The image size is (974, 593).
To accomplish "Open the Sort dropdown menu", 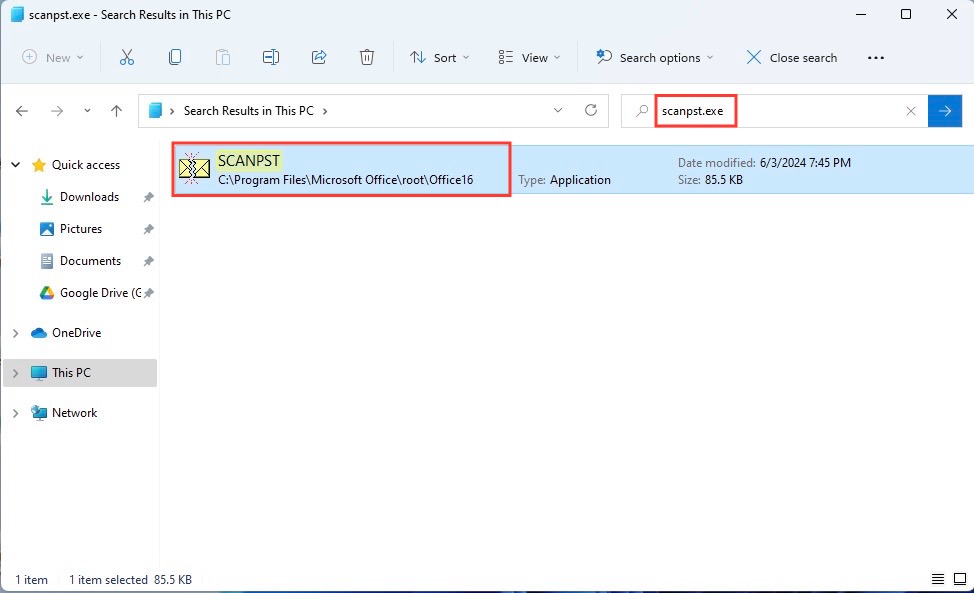I will [439, 58].
